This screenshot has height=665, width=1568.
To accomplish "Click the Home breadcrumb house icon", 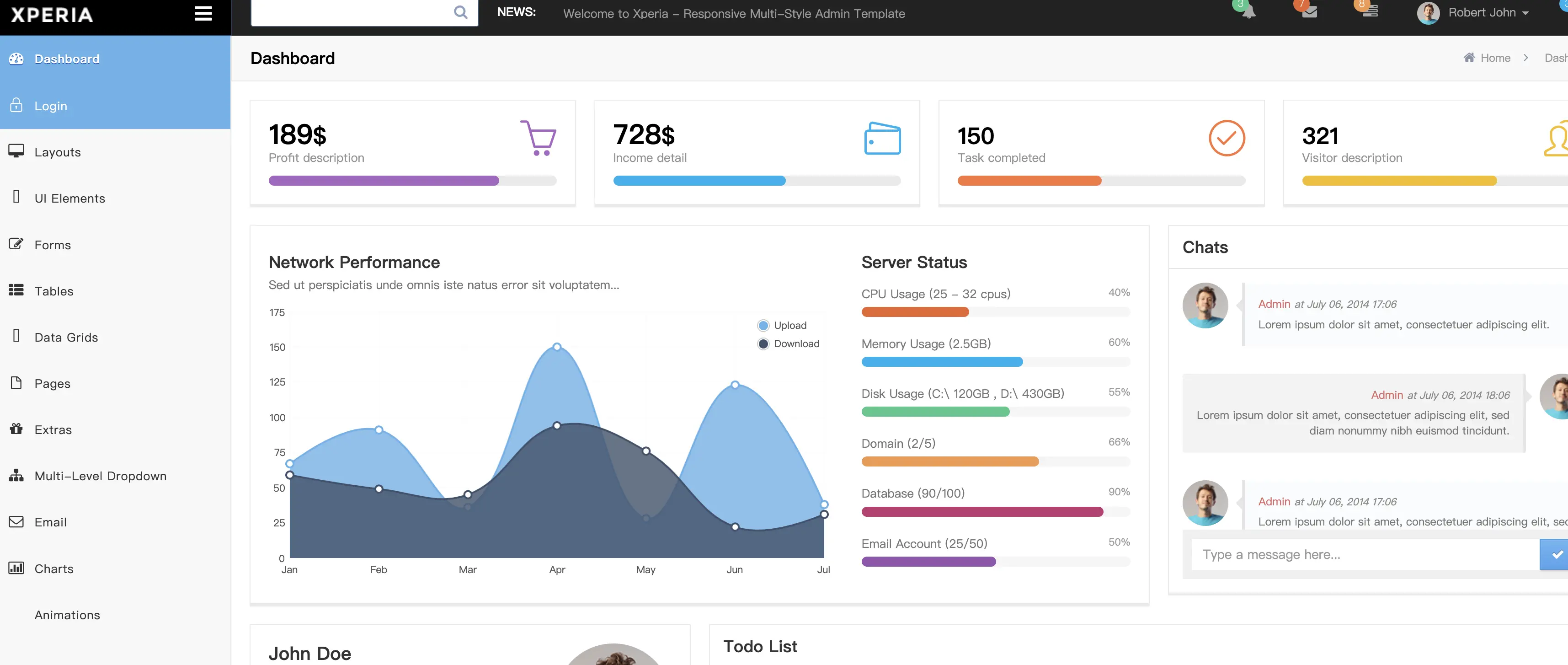I will (x=1469, y=57).
